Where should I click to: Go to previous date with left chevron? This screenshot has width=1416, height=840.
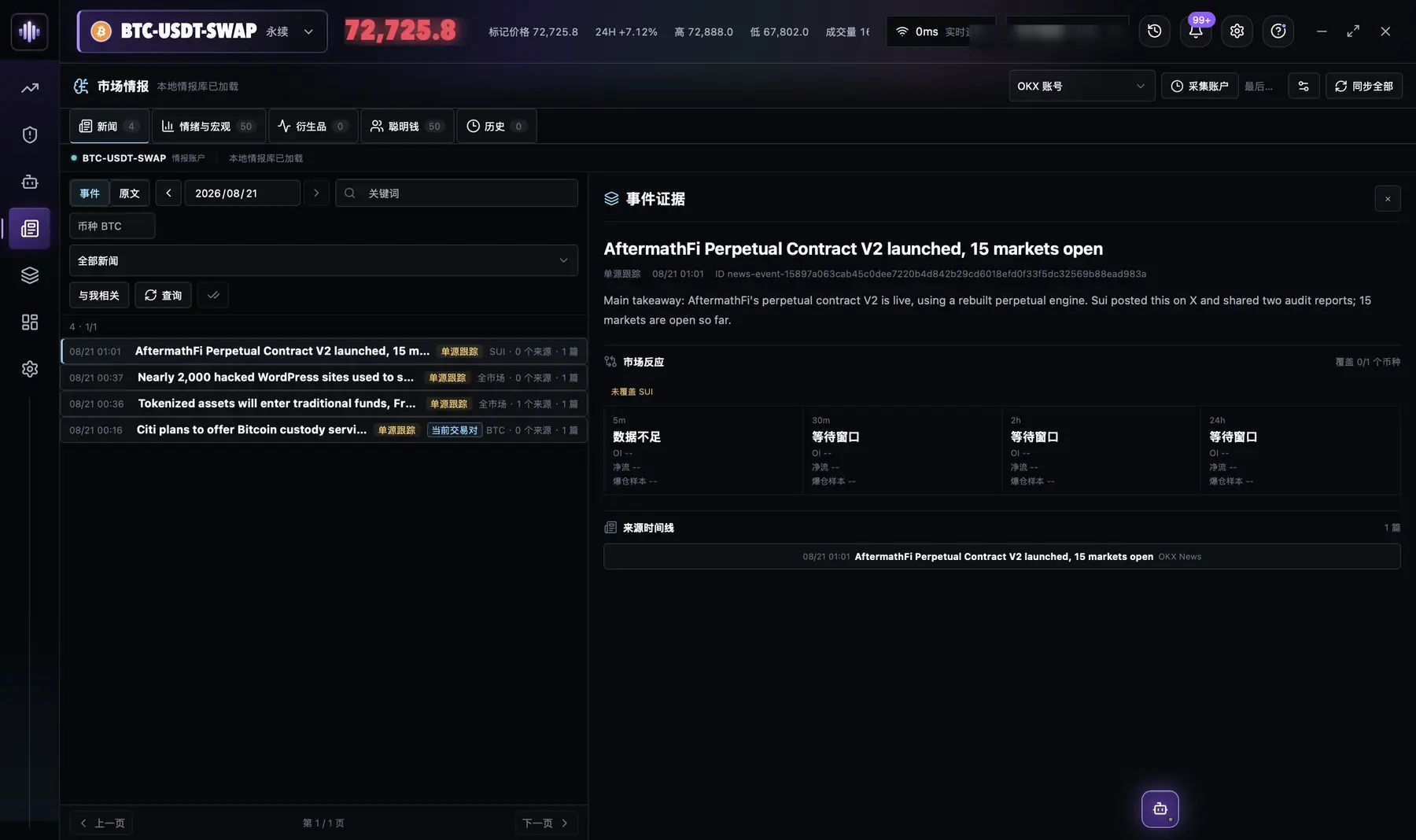168,193
